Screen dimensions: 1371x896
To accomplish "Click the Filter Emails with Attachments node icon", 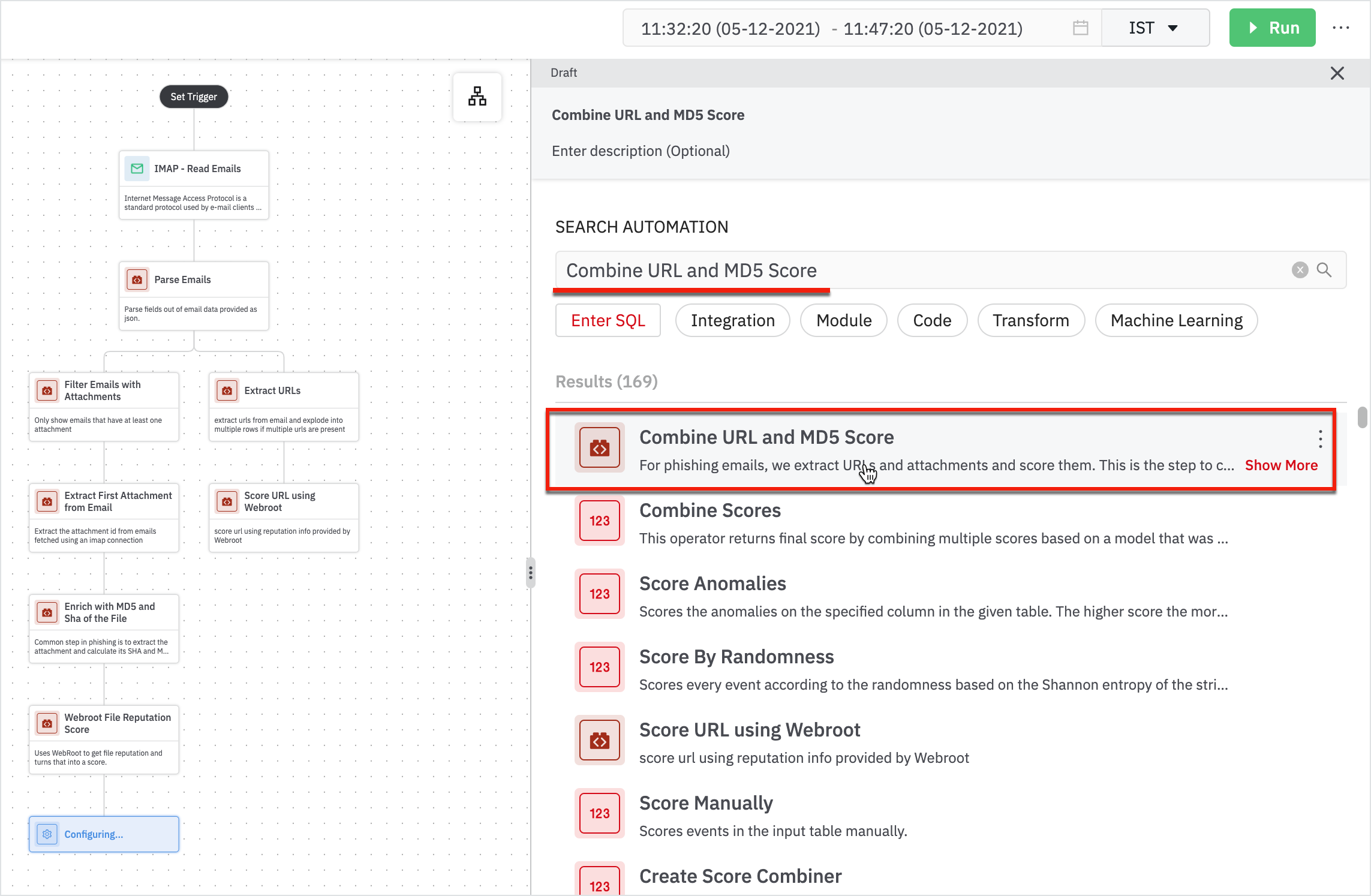I will pos(47,390).
